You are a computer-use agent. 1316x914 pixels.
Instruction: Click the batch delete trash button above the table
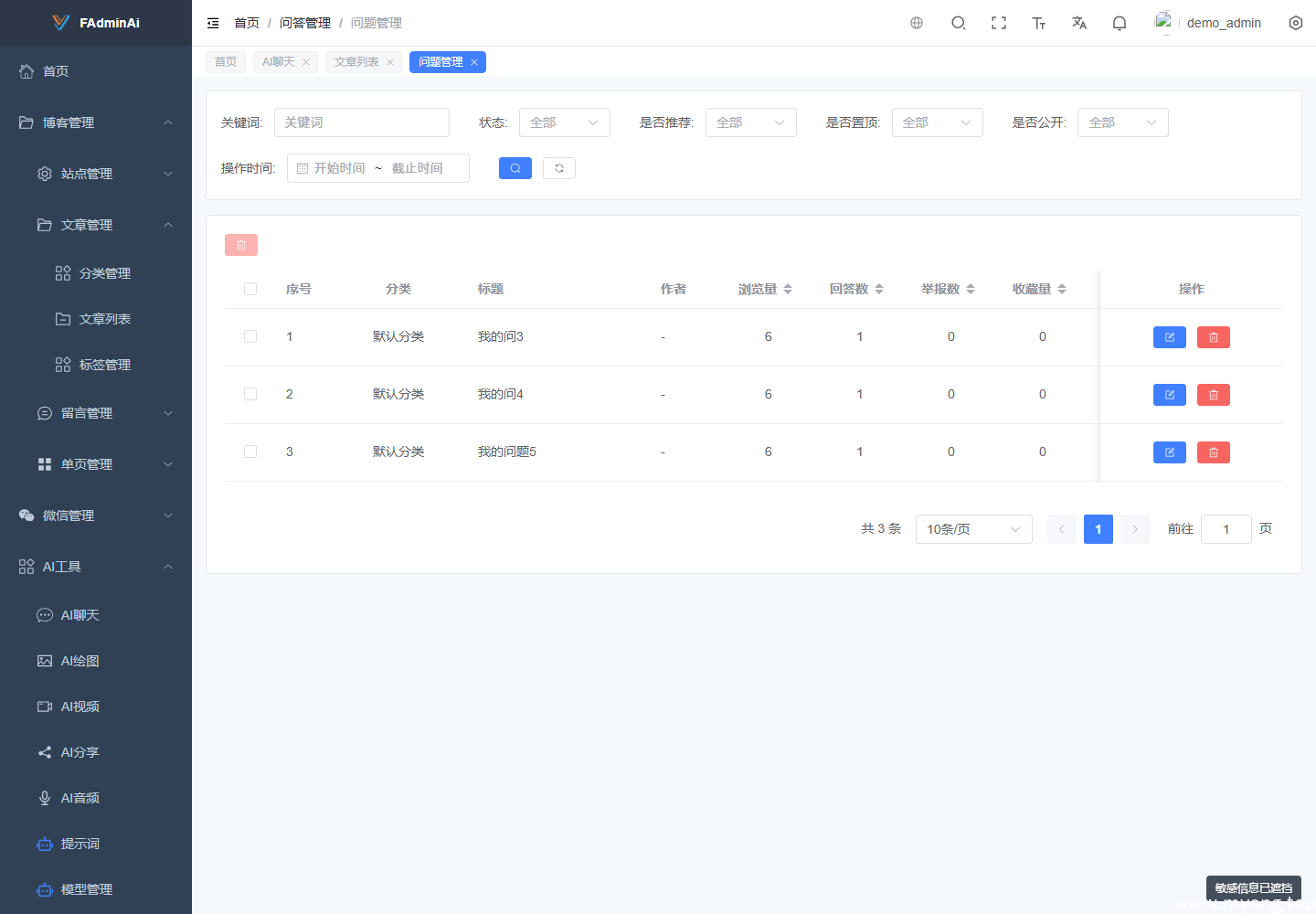(241, 245)
